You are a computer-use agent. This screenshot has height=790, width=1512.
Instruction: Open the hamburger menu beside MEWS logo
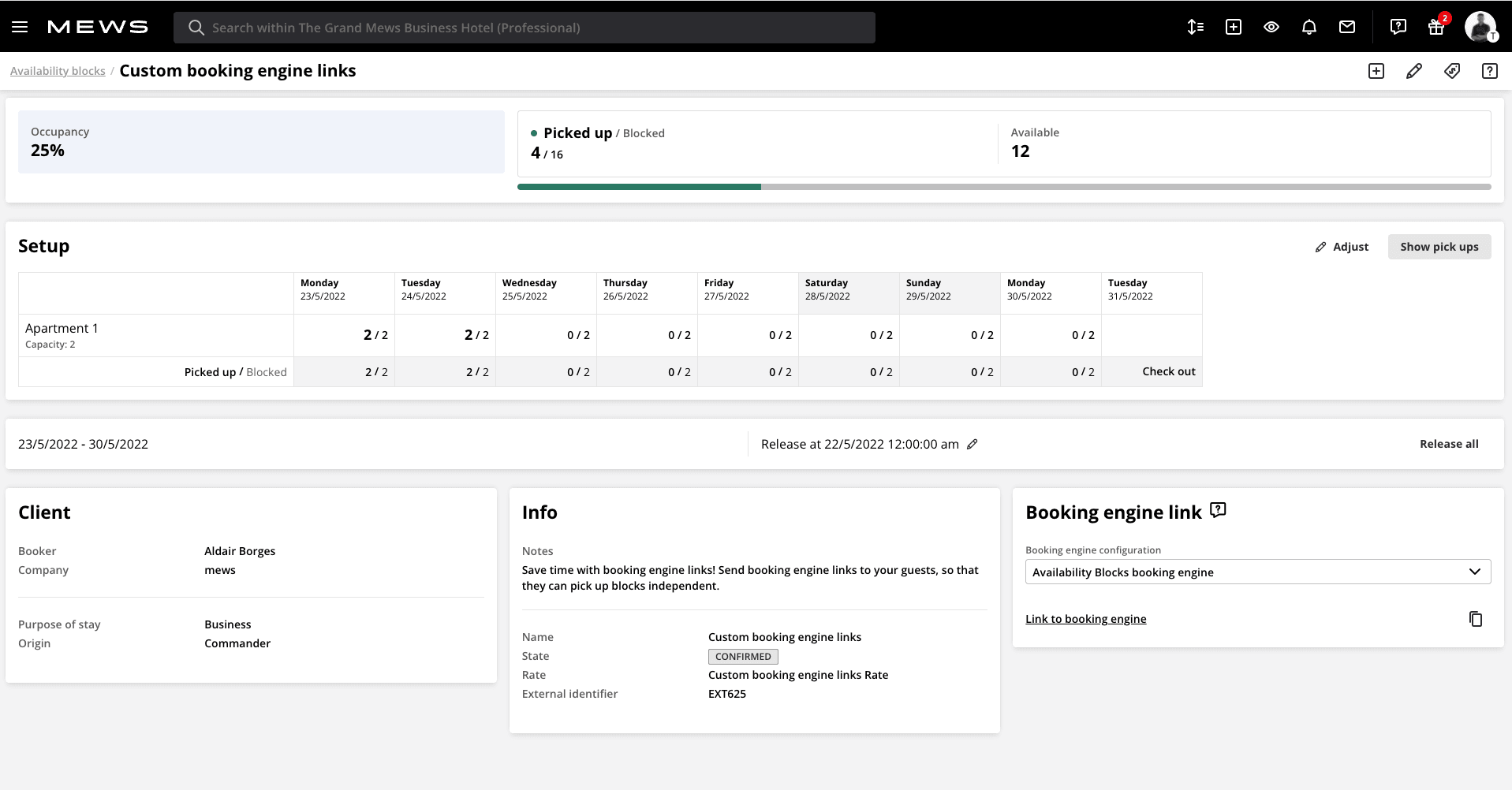(x=20, y=26)
